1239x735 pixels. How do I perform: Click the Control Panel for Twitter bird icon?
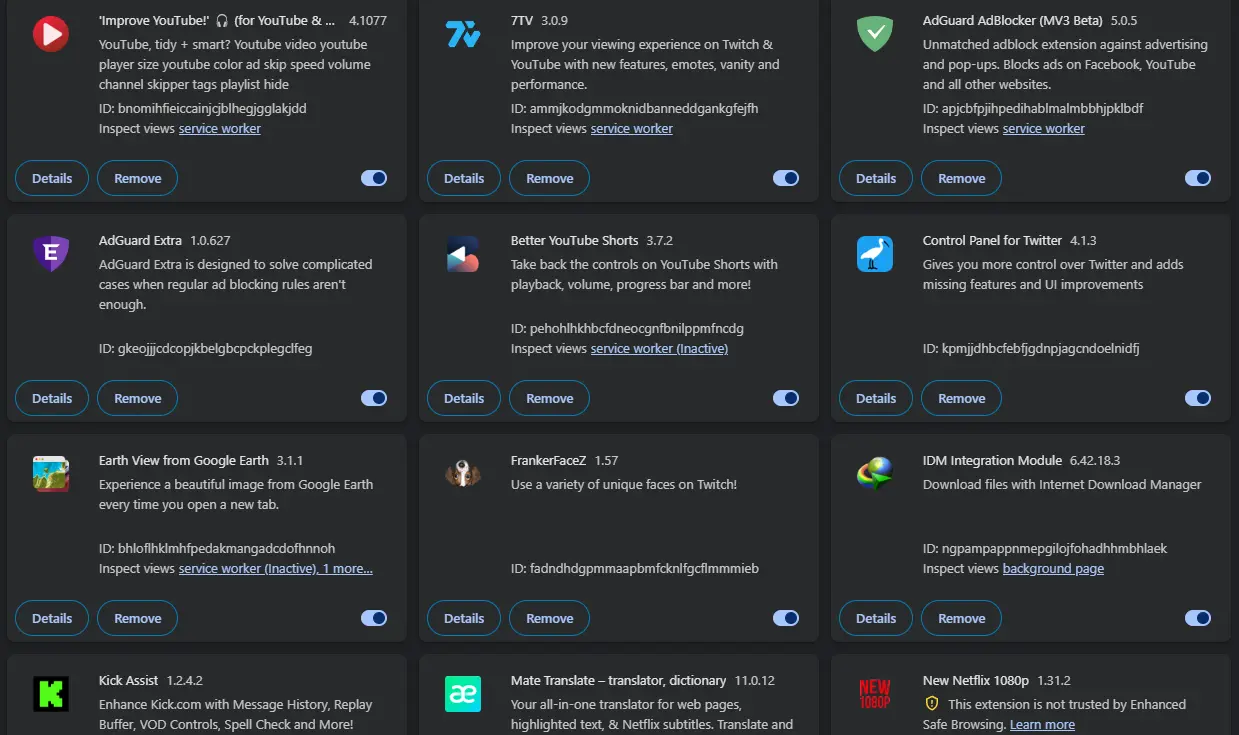[x=874, y=254]
